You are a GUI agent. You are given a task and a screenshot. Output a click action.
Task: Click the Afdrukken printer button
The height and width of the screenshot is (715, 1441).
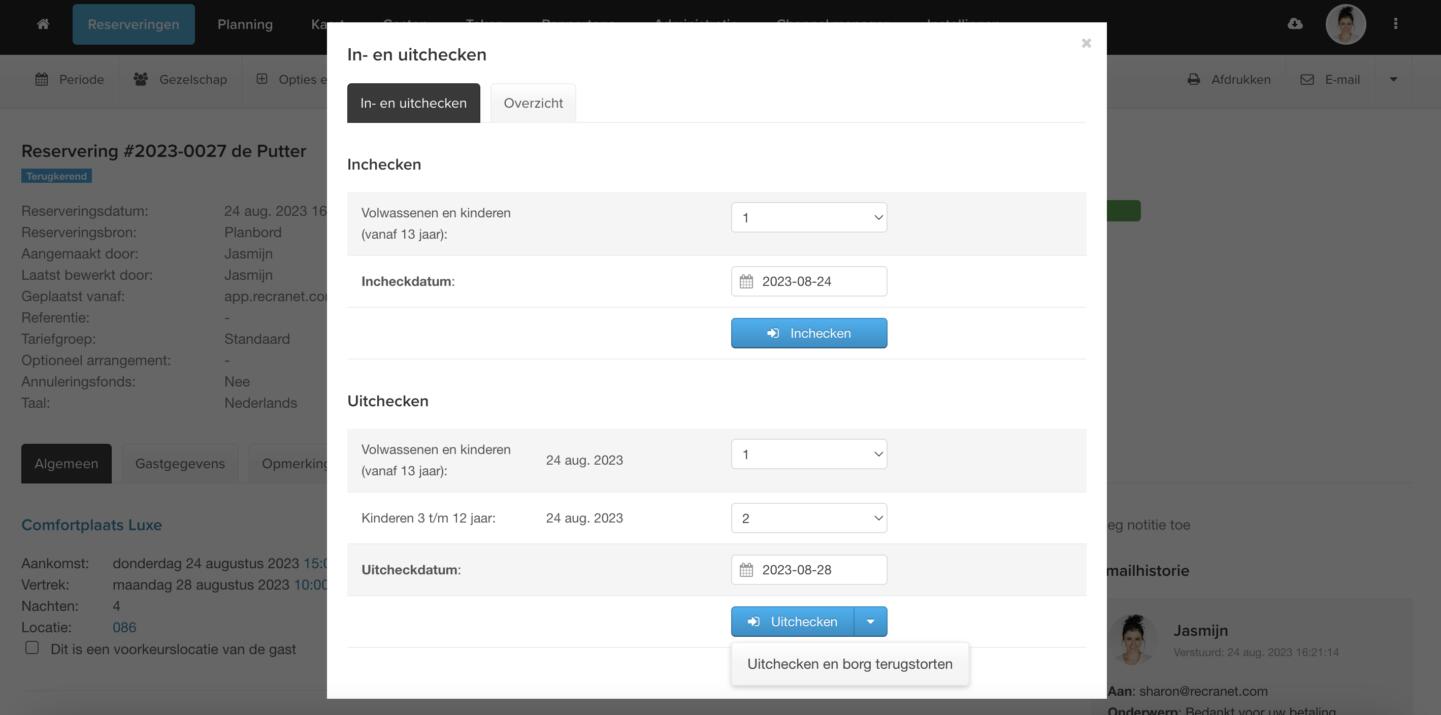tap(1228, 80)
